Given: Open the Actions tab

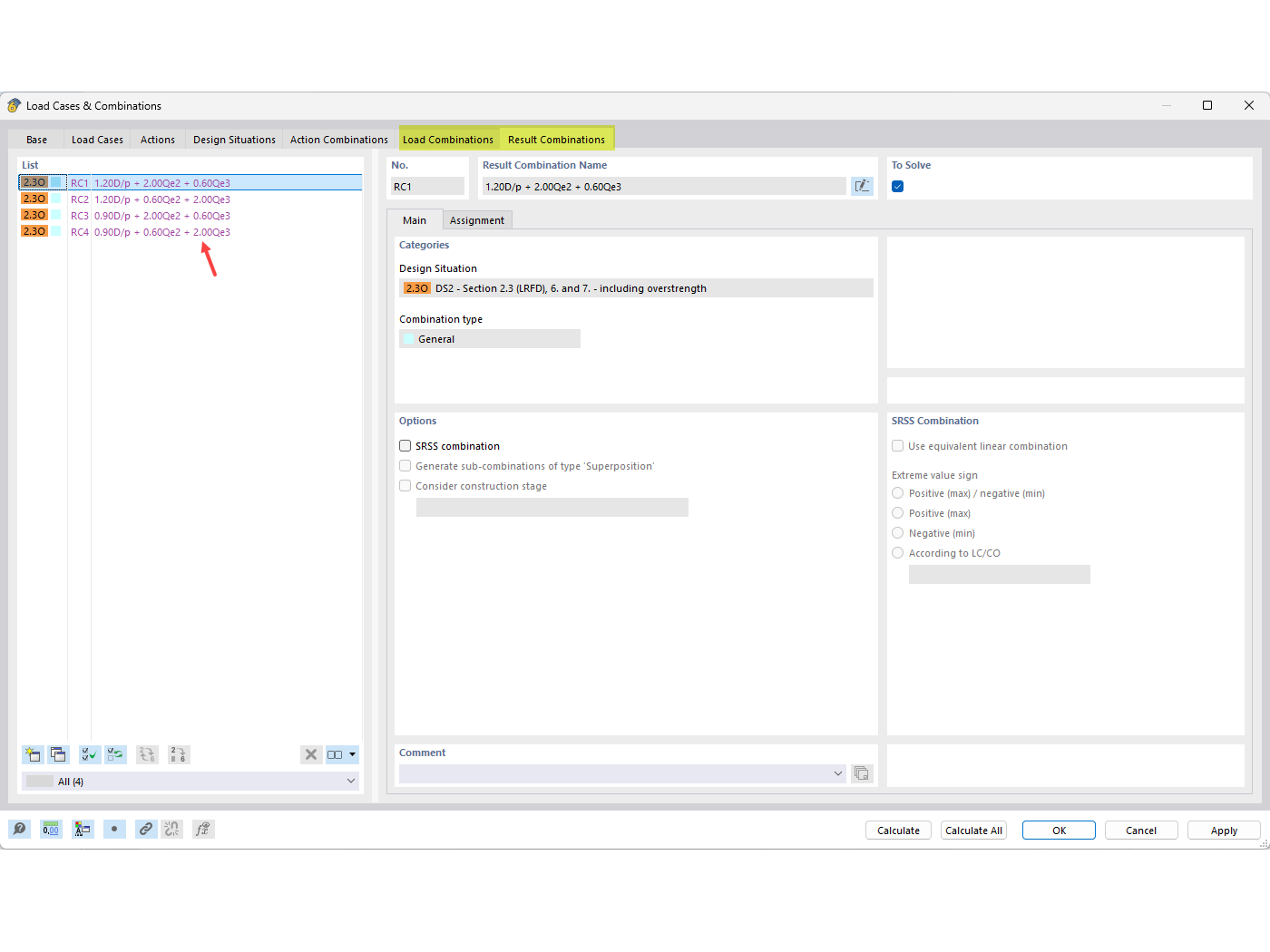Looking at the screenshot, I should click(x=158, y=140).
